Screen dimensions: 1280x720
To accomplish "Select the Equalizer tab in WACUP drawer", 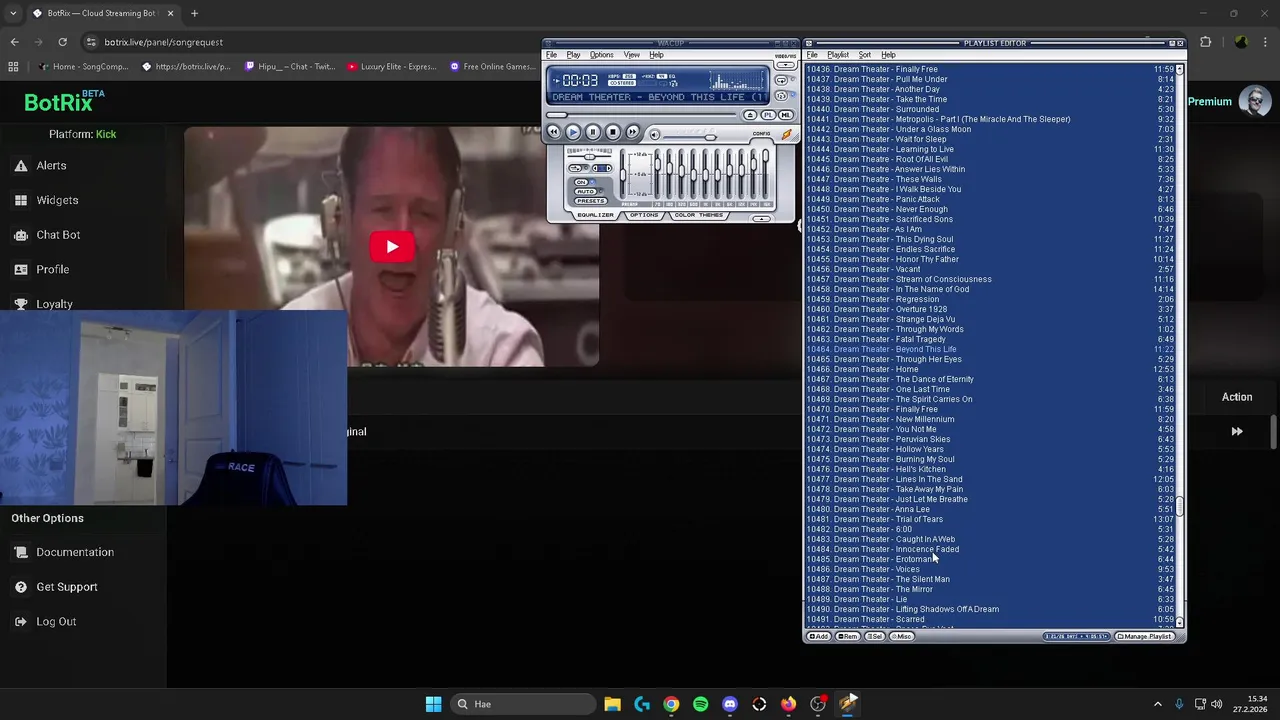I will tap(595, 215).
